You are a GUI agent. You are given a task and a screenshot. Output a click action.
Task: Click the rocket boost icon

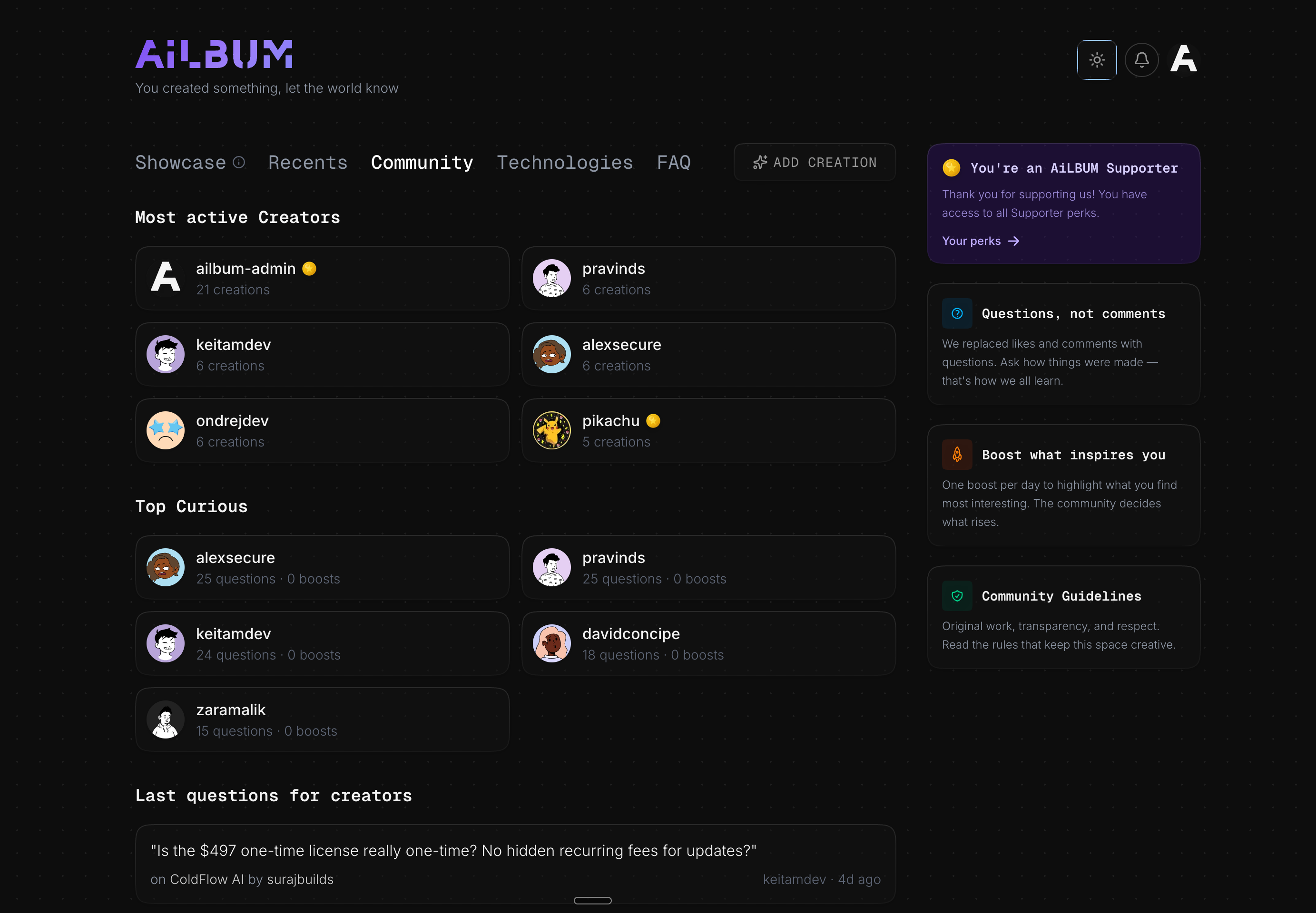tap(957, 455)
